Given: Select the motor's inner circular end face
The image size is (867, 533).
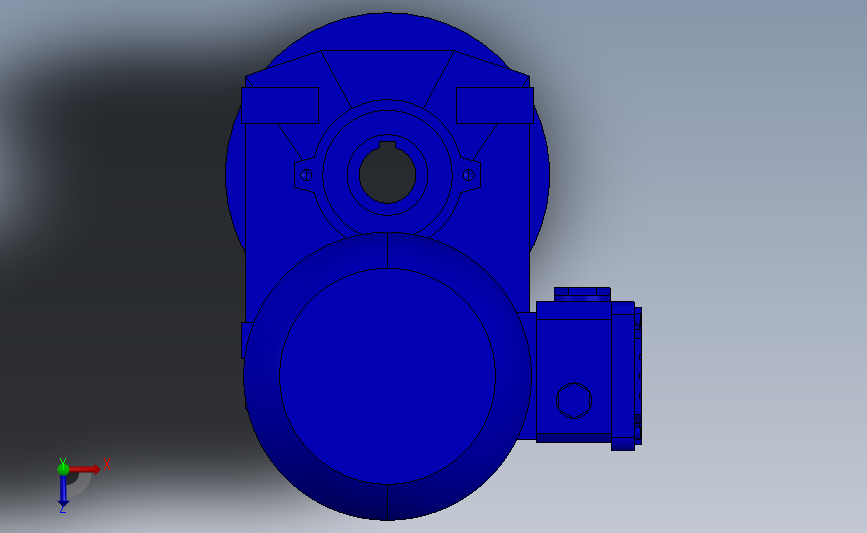Looking at the screenshot, I should 388,376.
